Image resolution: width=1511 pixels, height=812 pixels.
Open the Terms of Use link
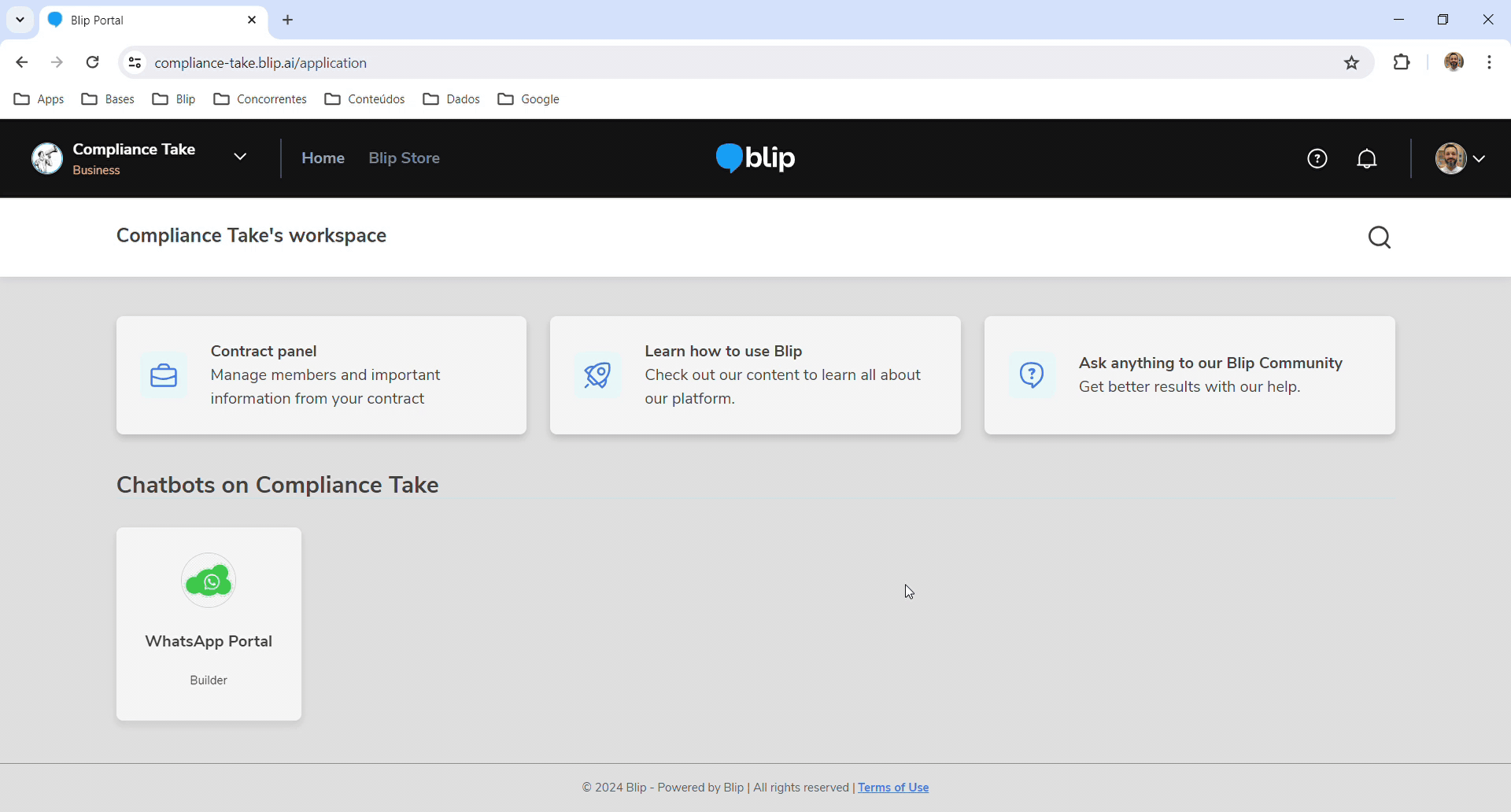coord(893,788)
